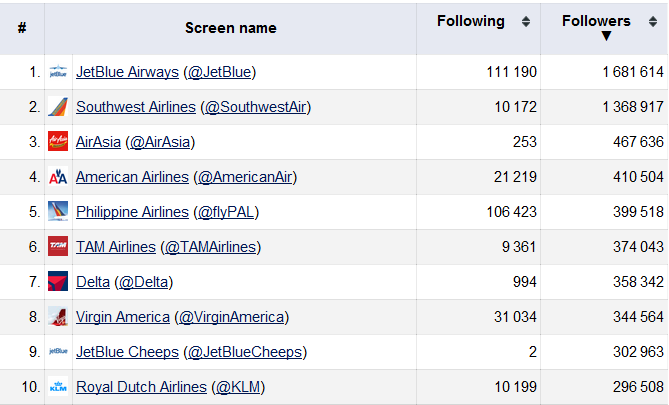The height and width of the screenshot is (405, 669).
Task: Click the AirAsia red logo icon
Action: coord(58,142)
